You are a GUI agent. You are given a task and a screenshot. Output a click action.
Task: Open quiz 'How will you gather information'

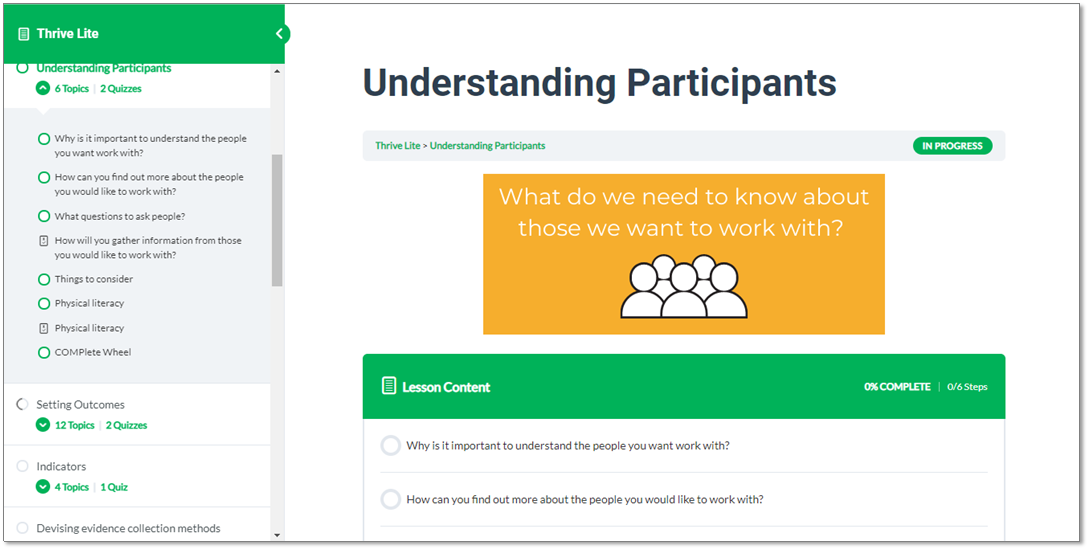coord(148,248)
